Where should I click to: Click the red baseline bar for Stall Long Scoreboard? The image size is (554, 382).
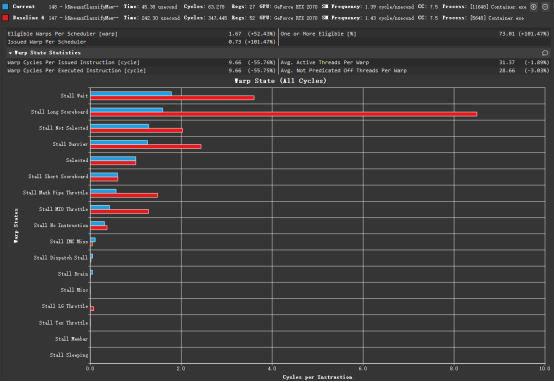click(x=284, y=114)
